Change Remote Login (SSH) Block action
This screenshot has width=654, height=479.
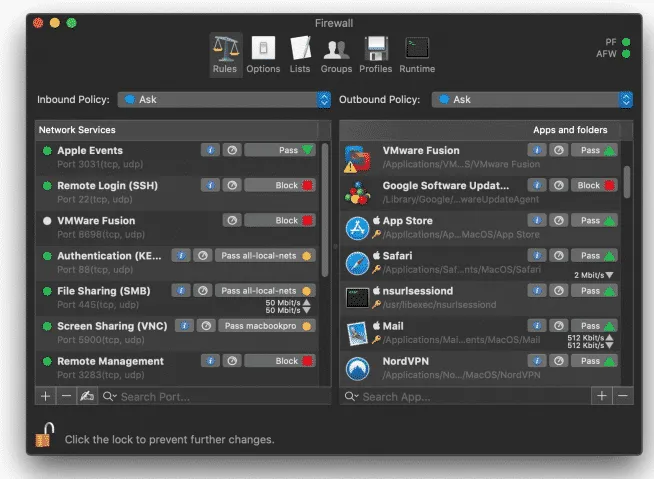pos(280,185)
